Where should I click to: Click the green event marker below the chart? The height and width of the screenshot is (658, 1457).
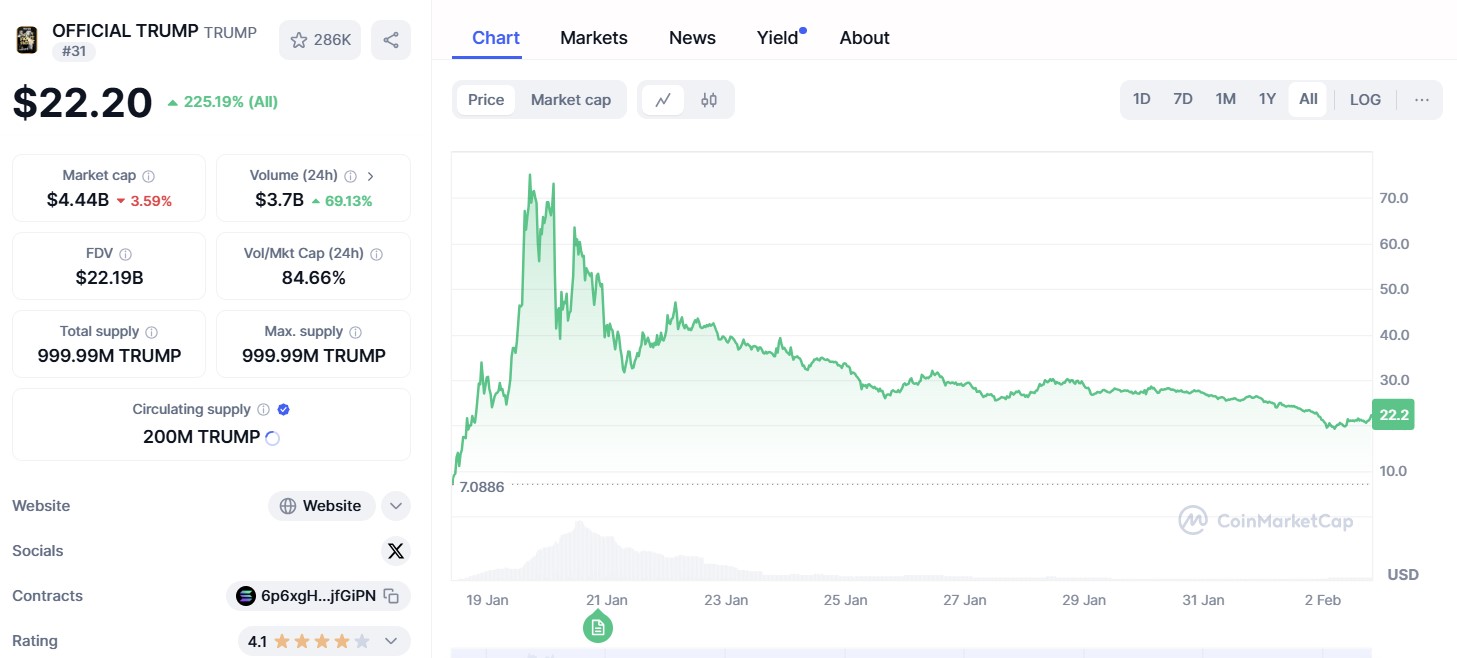tap(598, 626)
